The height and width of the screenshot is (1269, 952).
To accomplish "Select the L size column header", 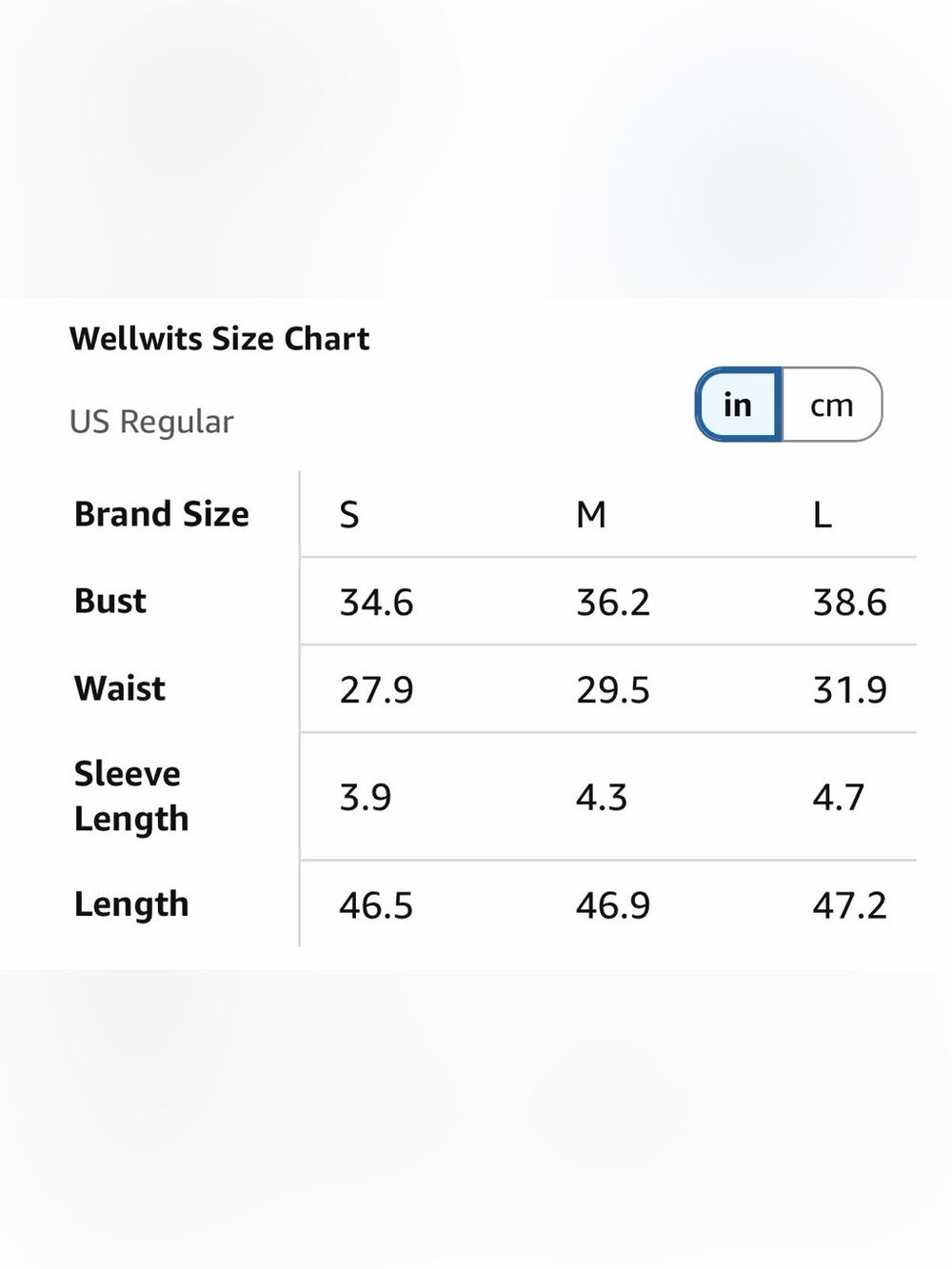I will (x=823, y=515).
